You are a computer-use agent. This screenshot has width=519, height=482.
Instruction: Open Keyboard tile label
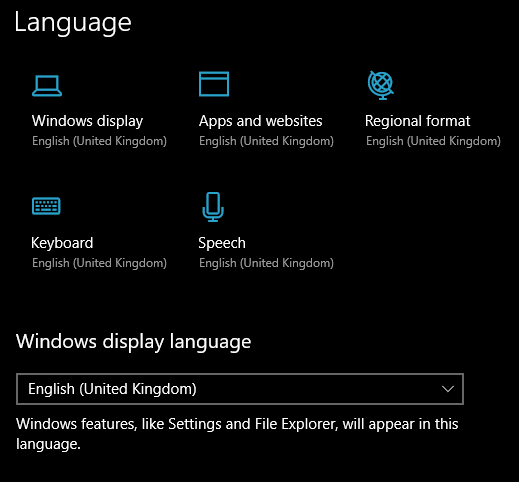[62, 243]
